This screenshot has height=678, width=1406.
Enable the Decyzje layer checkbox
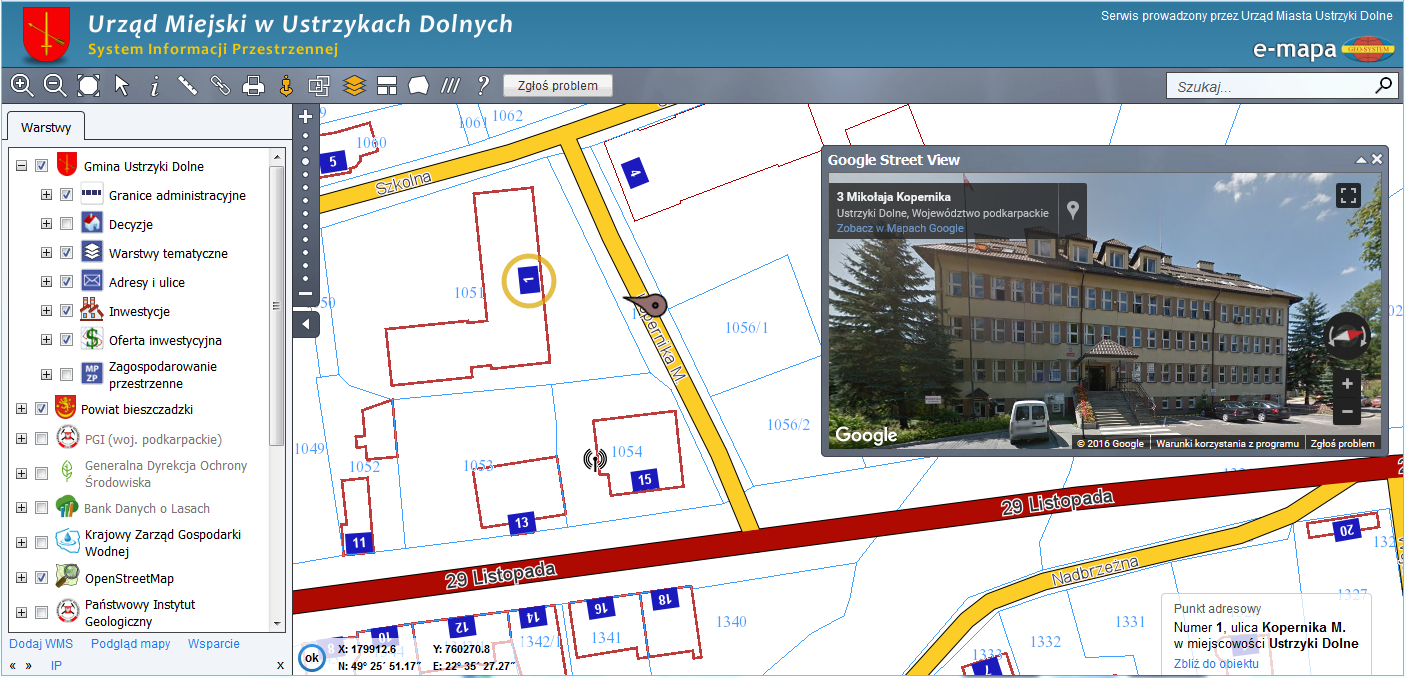(x=66, y=224)
